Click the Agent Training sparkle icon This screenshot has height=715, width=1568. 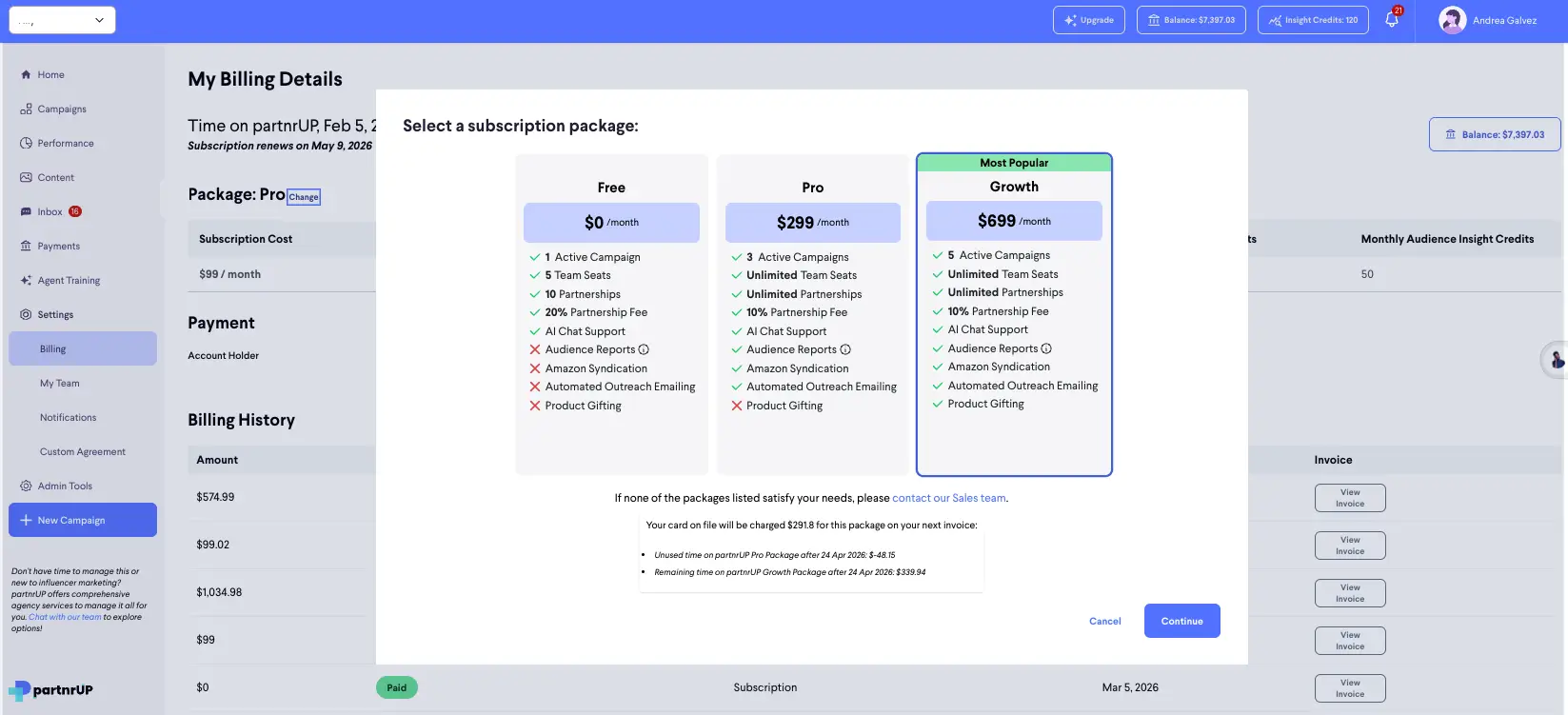[x=26, y=280]
